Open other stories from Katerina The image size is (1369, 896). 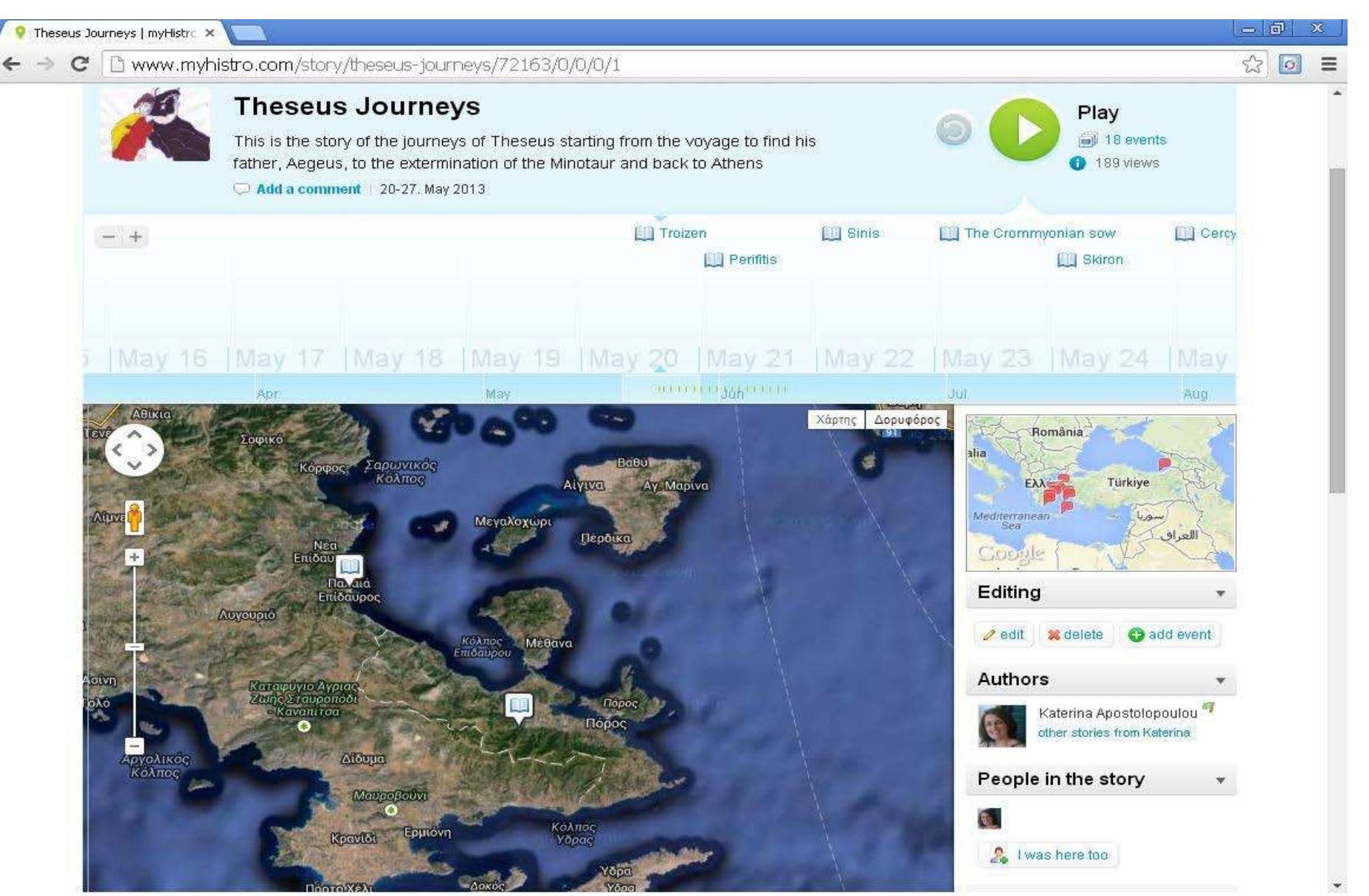click(x=1114, y=733)
